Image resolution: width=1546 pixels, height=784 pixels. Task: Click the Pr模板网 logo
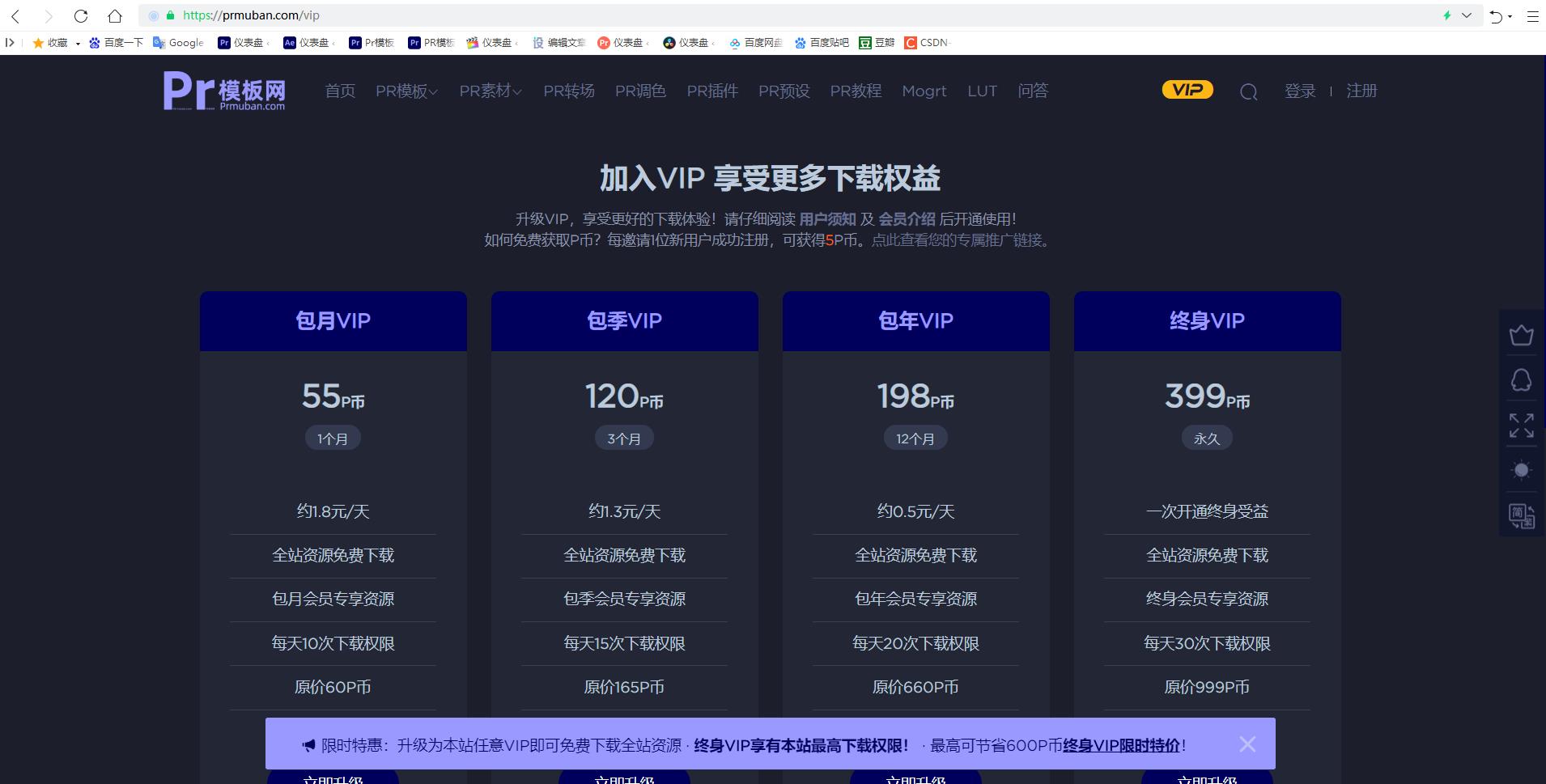click(x=222, y=91)
